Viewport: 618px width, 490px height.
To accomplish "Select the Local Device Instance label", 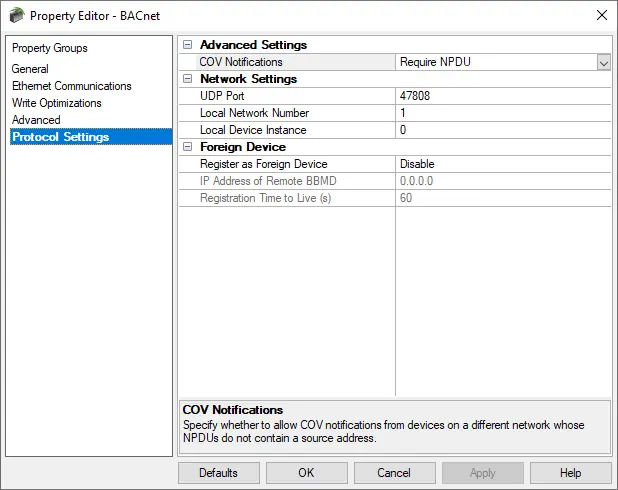I will 253,130.
